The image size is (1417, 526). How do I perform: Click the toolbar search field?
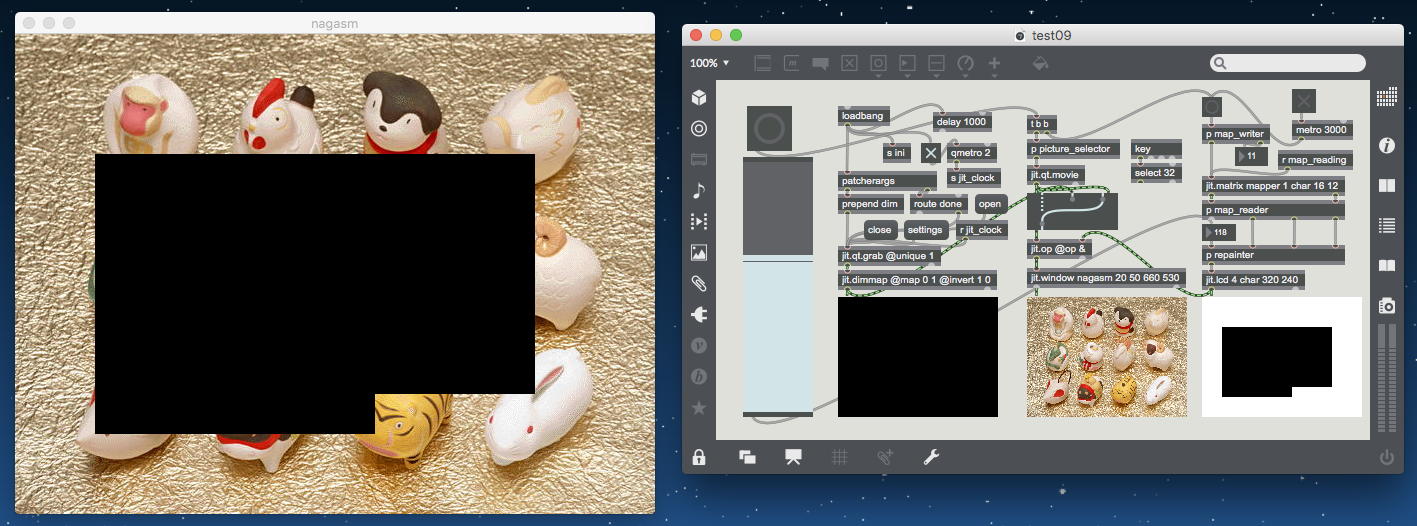tap(1287, 63)
